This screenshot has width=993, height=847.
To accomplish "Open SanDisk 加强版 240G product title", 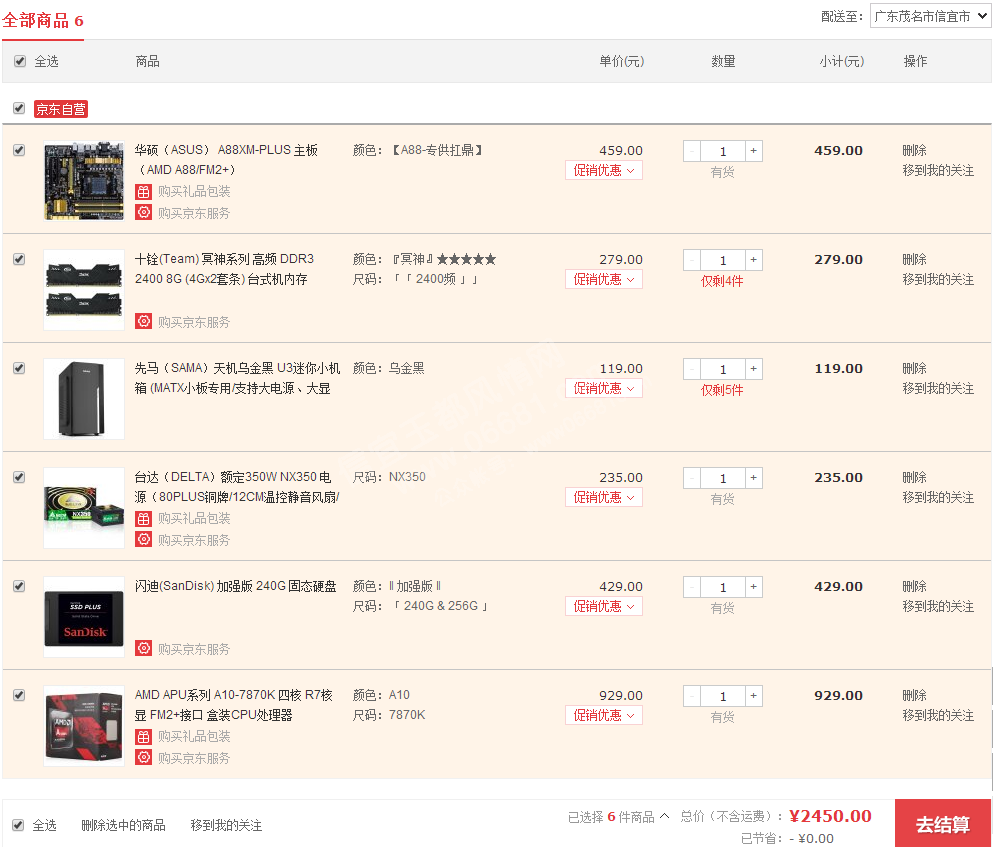I will pyautogui.click(x=236, y=586).
